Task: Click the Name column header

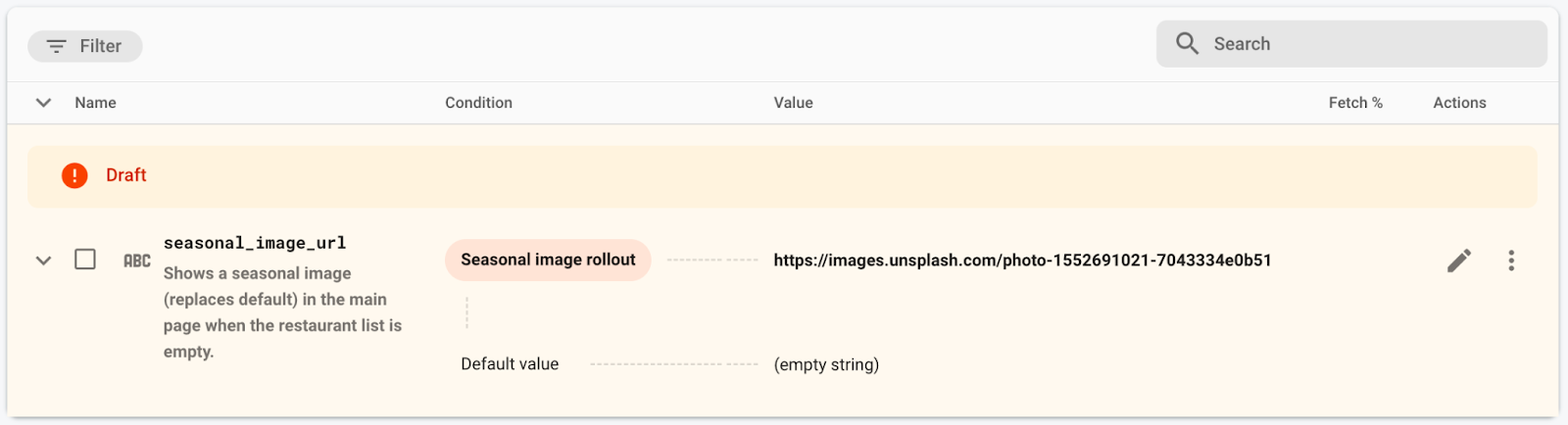Action: (95, 103)
